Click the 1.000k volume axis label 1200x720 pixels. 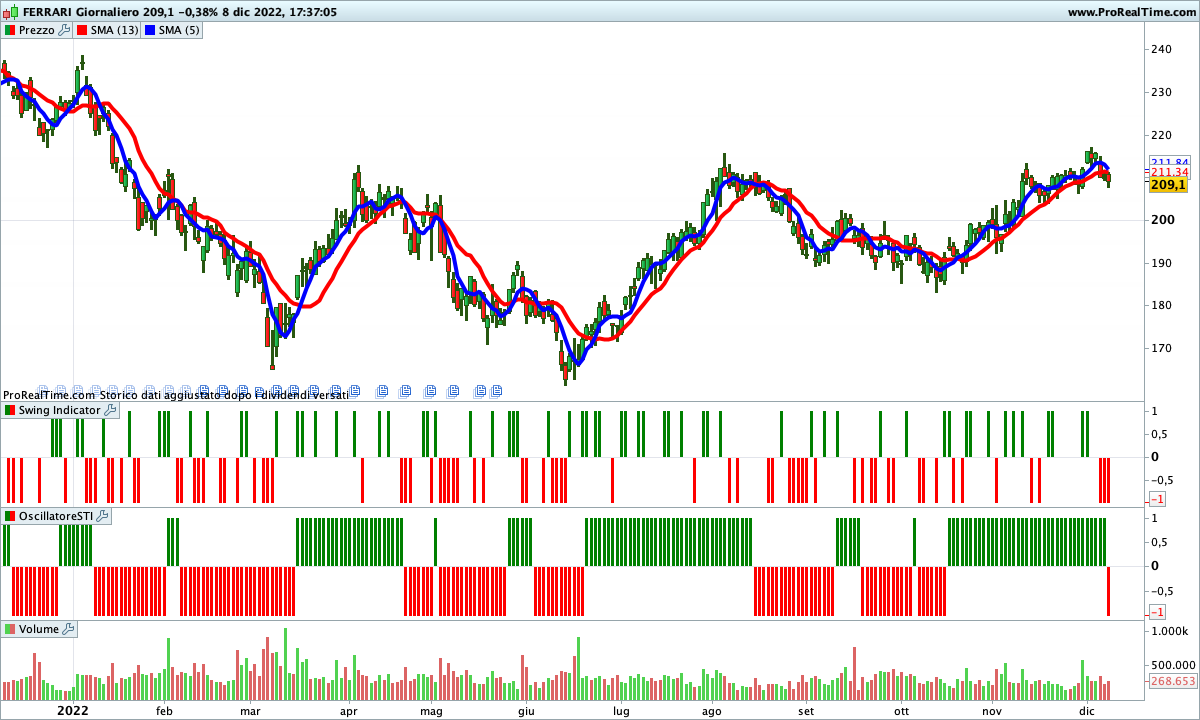1171,633
